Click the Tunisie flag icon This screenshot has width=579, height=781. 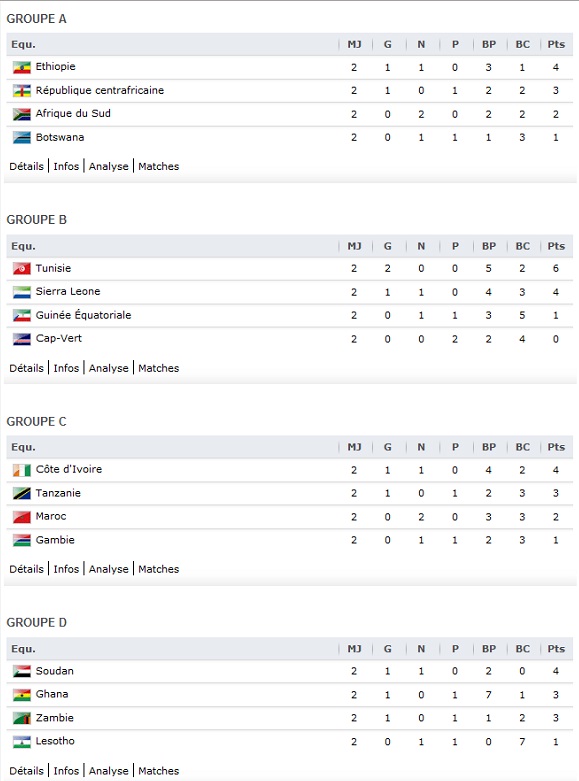click(x=22, y=269)
